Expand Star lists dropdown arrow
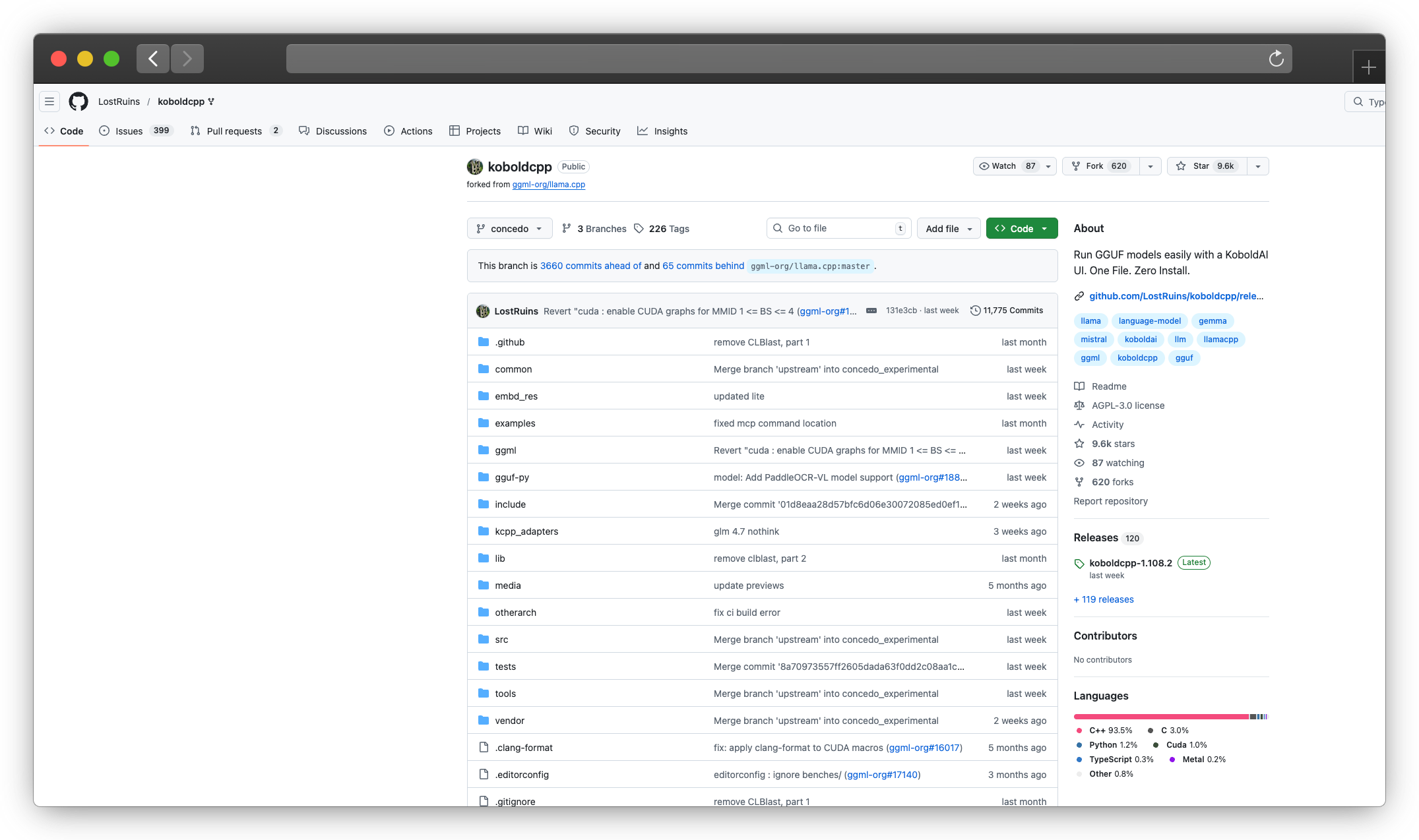Viewport: 1419px width, 840px height. [1257, 166]
